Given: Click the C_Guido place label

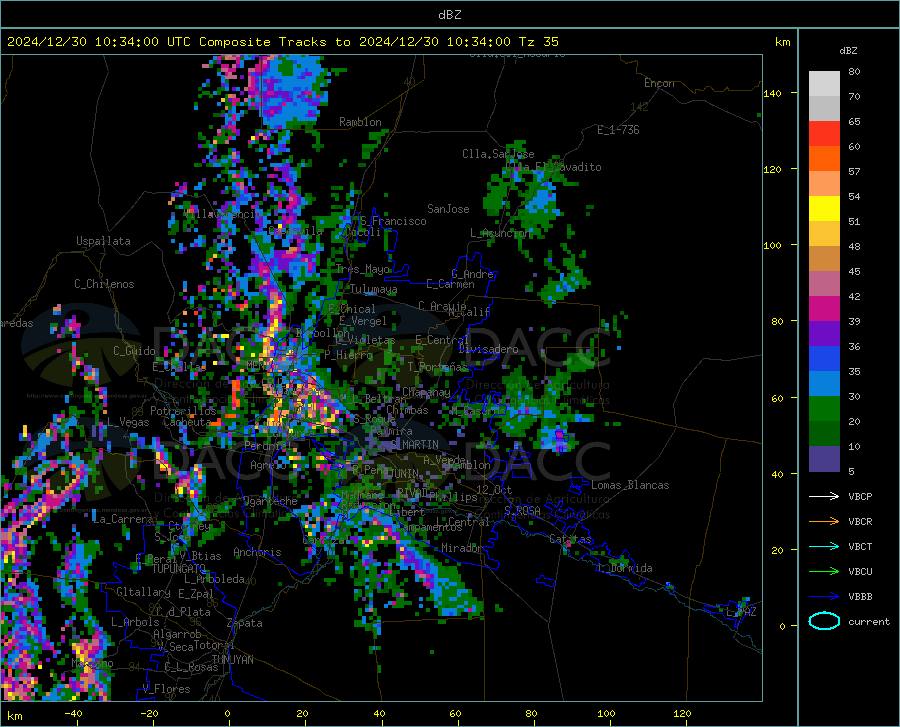Looking at the screenshot, I should 134,351.
